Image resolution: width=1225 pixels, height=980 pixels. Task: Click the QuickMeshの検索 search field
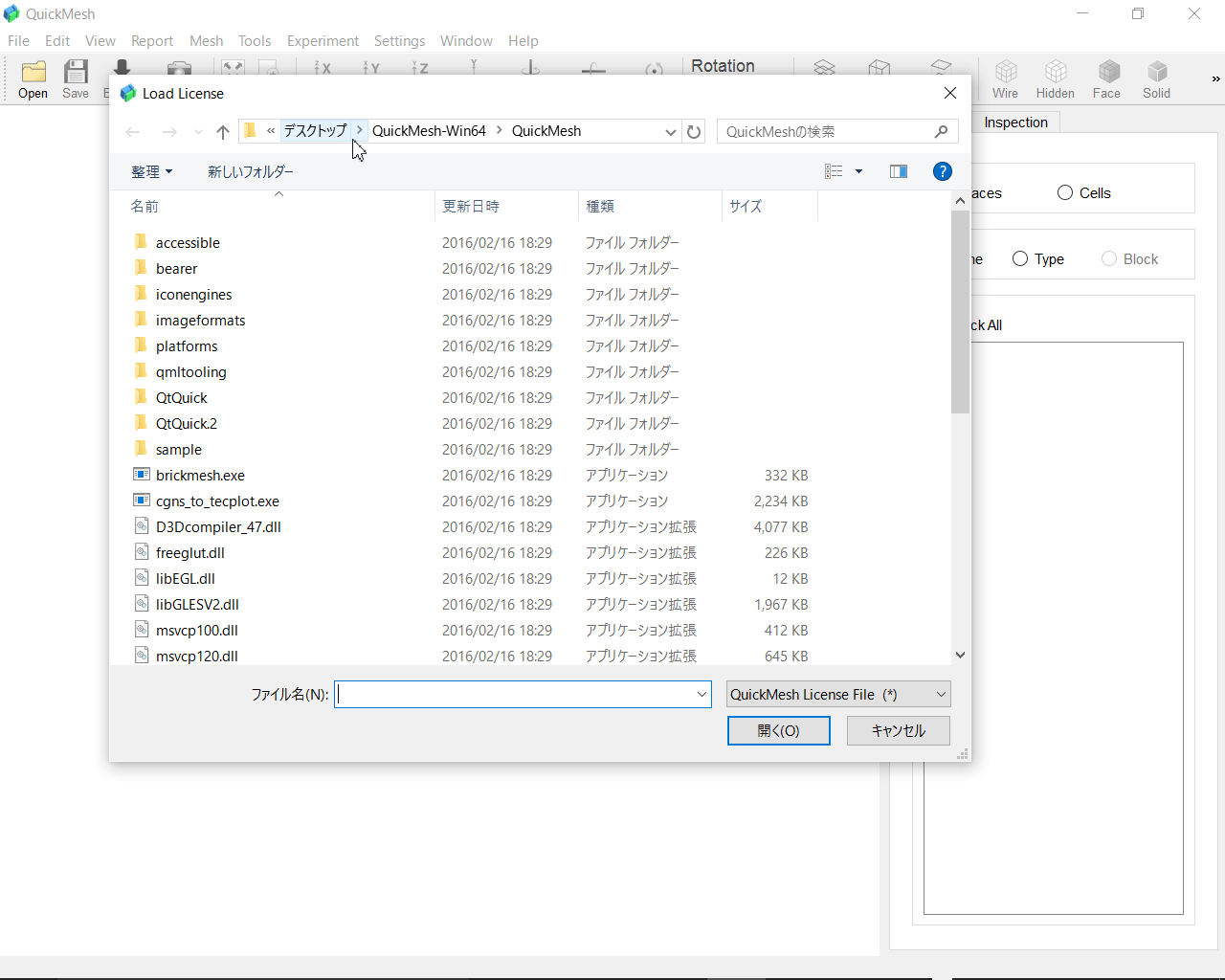coord(825,131)
